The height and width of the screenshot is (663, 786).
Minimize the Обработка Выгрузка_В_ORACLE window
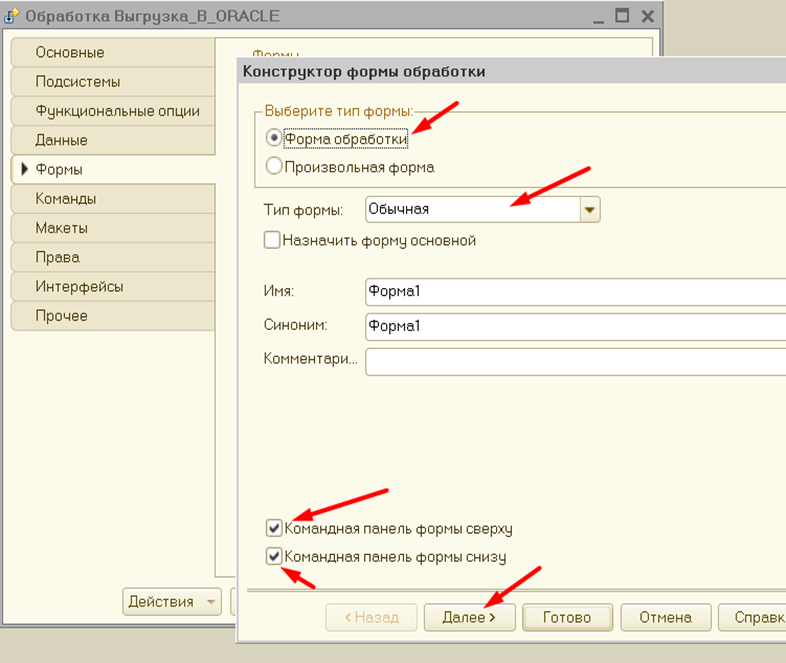point(599,17)
